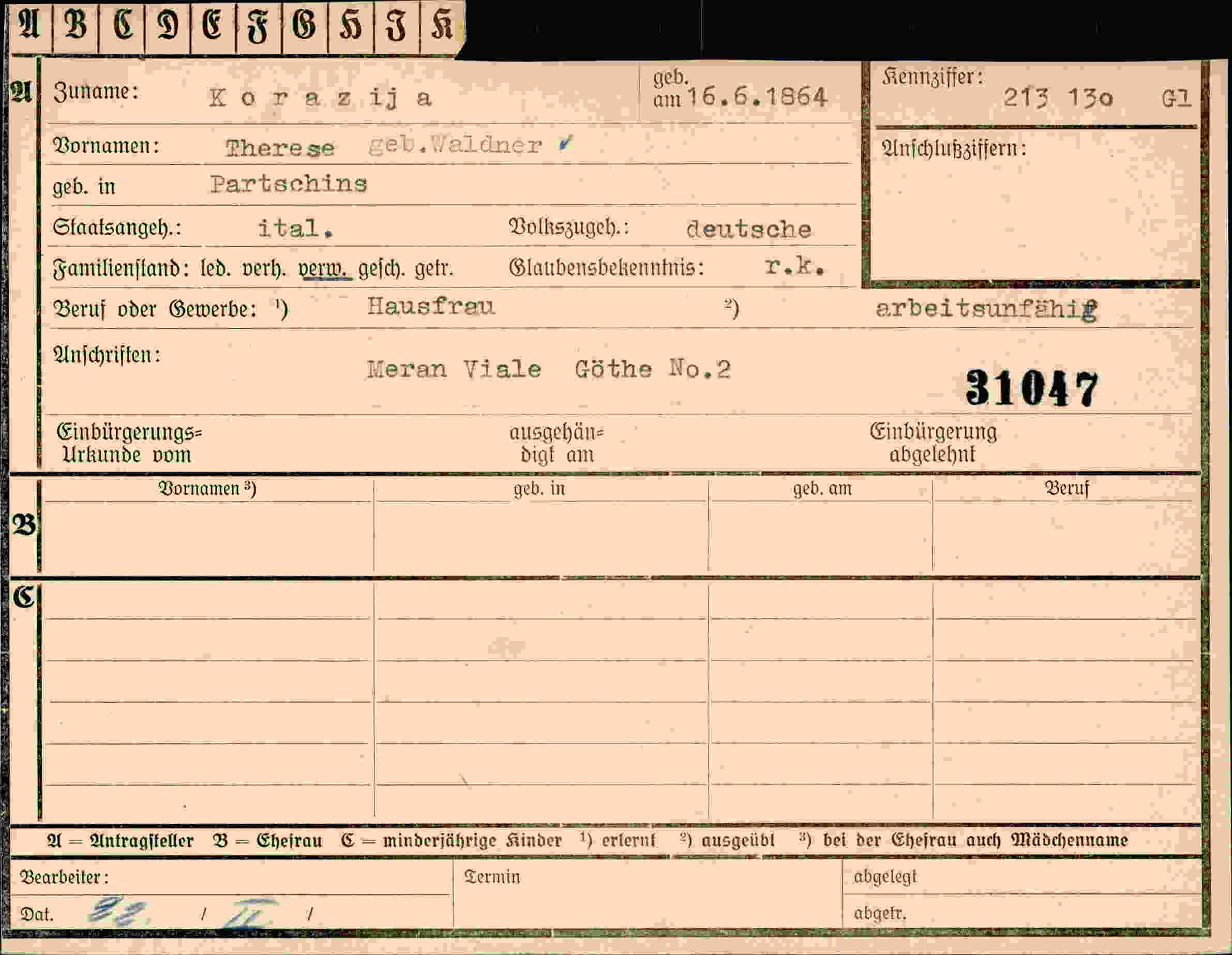Click the index tab letter K
Image resolution: width=1232 pixels, height=955 pixels.
442,26
